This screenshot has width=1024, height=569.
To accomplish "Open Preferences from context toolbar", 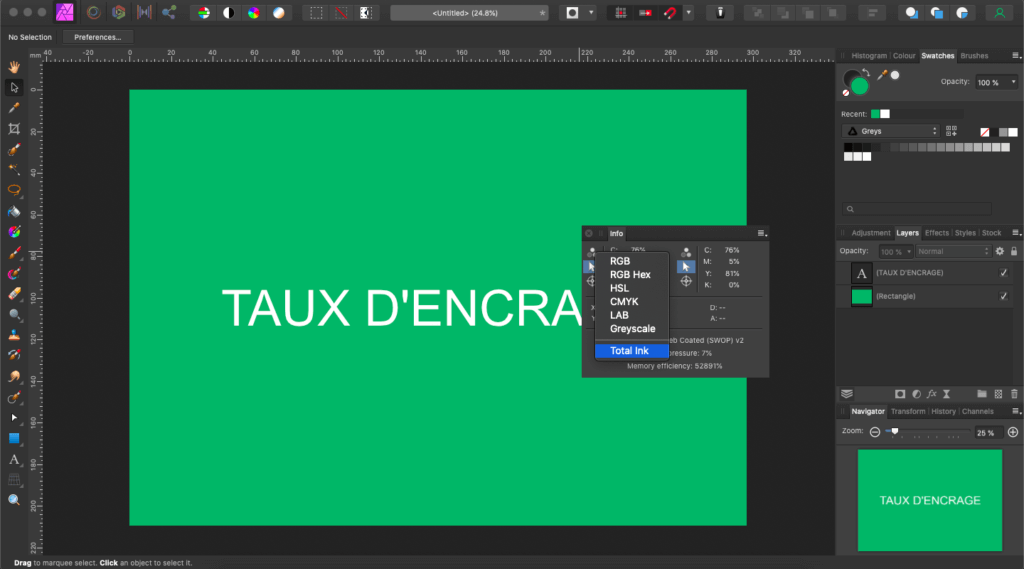I will (x=97, y=37).
